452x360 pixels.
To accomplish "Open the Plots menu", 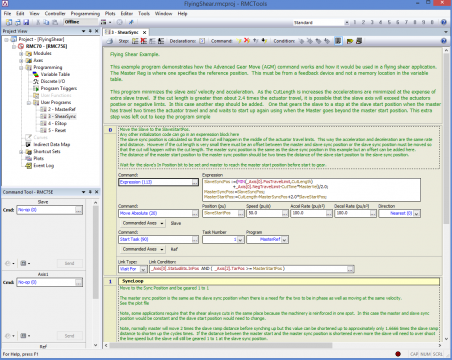I will [110, 14].
